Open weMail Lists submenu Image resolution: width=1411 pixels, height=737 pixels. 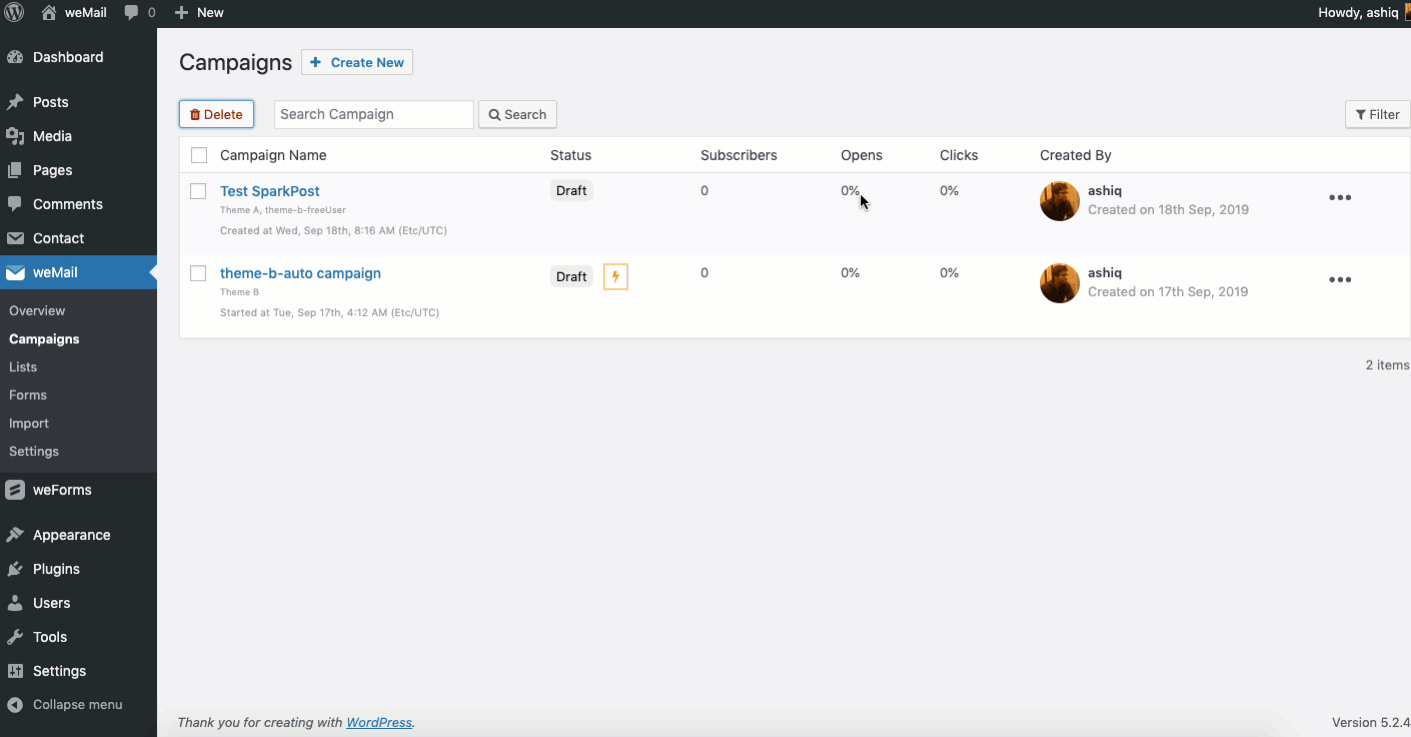pyautogui.click(x=23, y=367)
